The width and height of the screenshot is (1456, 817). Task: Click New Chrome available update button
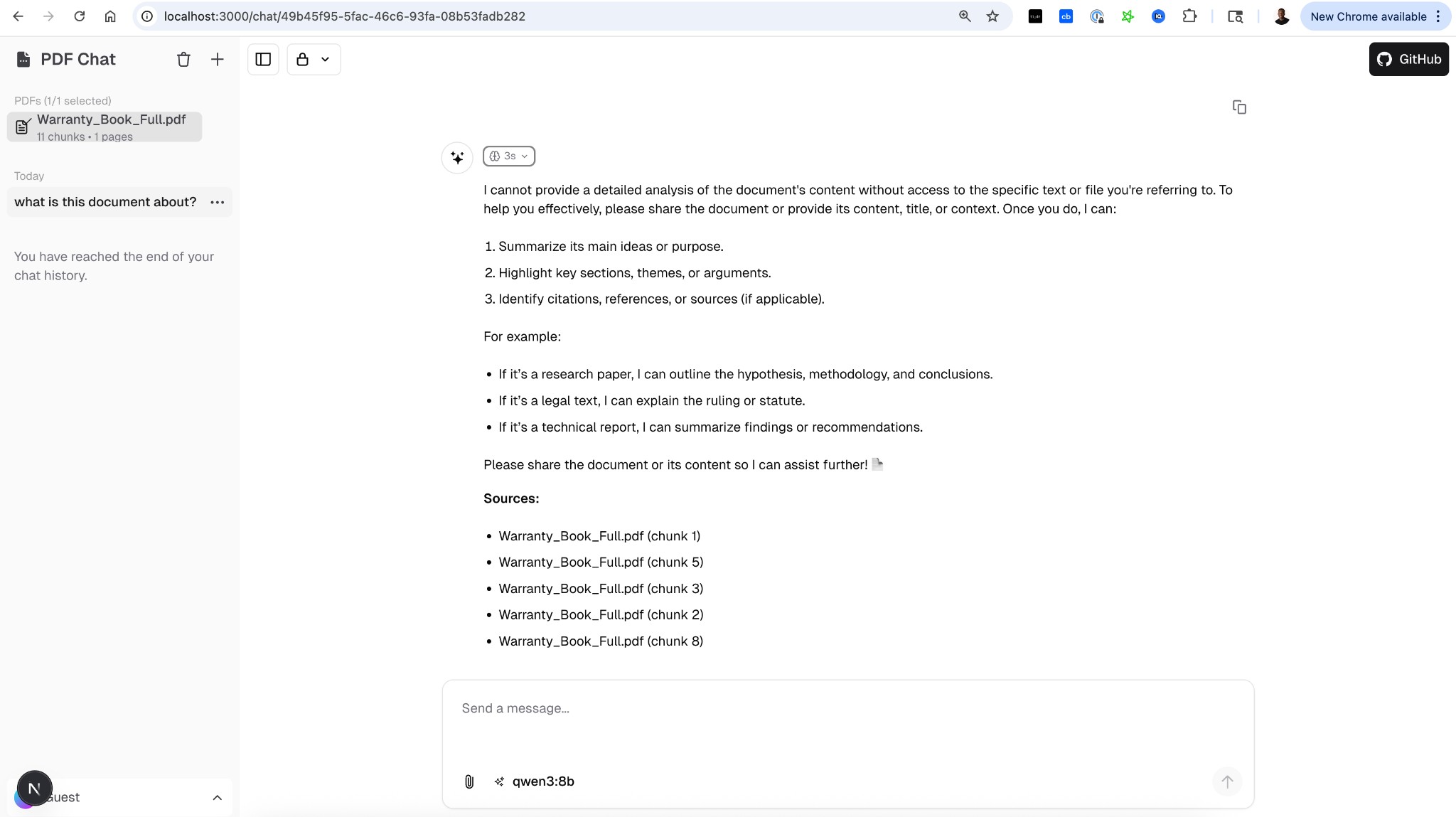tap(1367, 16)
